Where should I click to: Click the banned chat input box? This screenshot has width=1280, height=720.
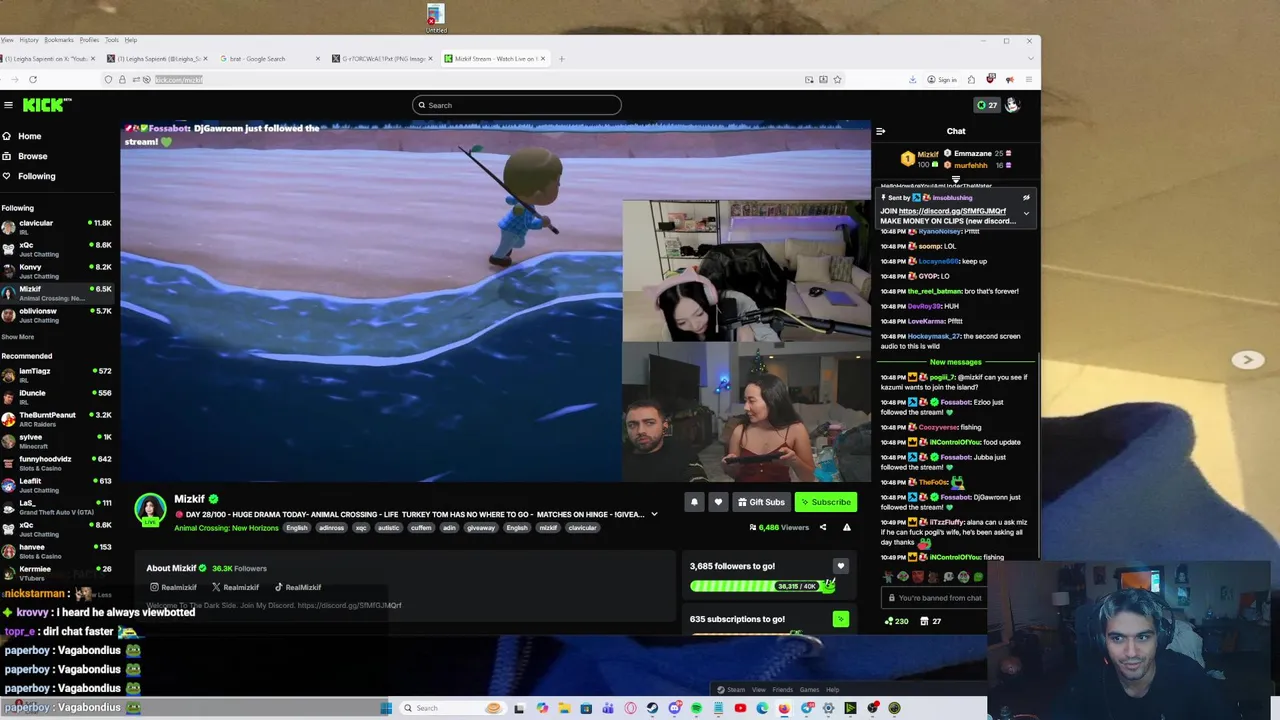tap(935, 598)
